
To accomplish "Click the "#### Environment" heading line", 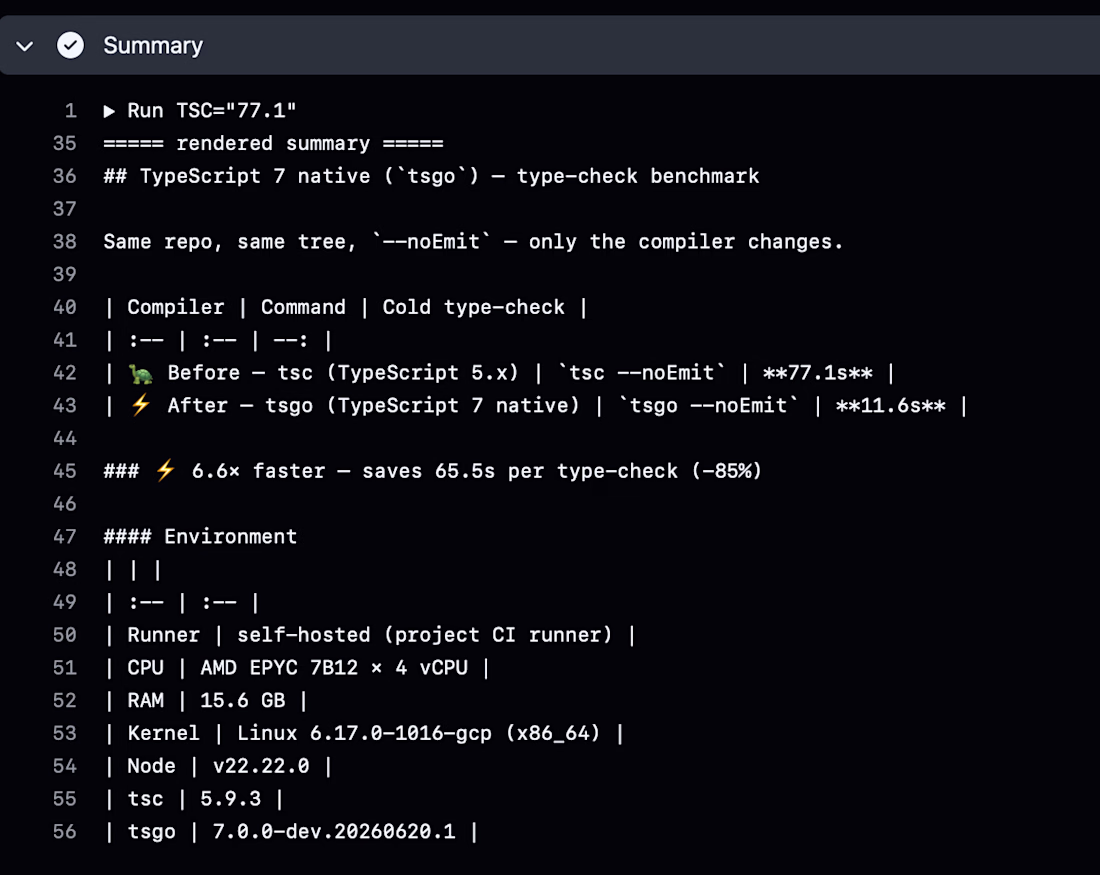I will [200, 537].
